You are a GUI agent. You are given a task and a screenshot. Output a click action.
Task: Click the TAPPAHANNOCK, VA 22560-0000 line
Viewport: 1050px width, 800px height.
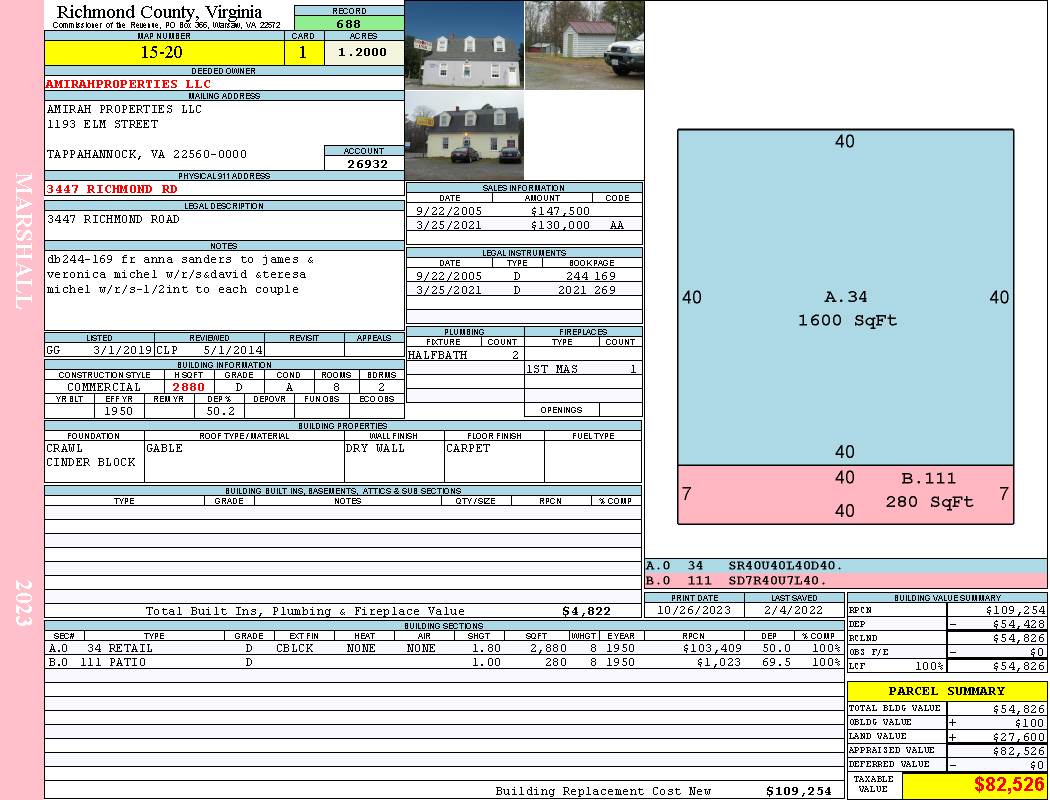(147, 154)
